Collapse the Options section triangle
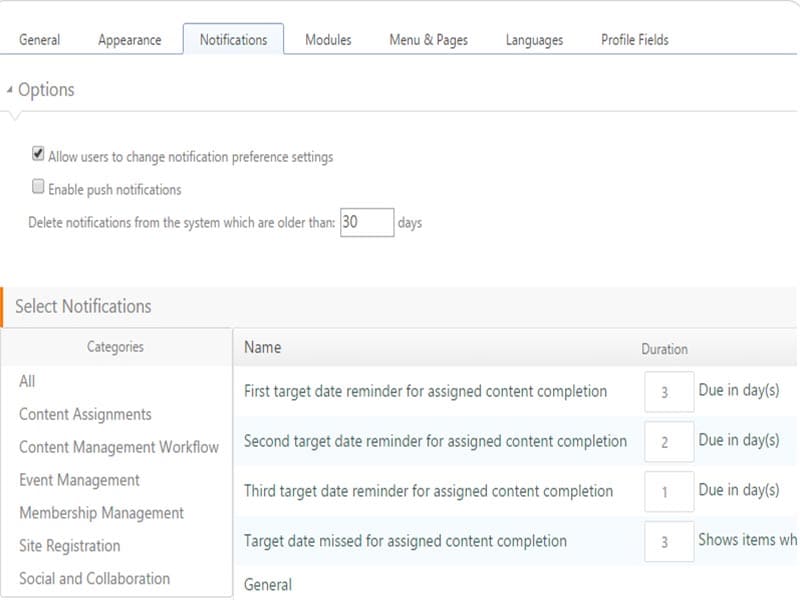The image size is (800, 600). 10,90
